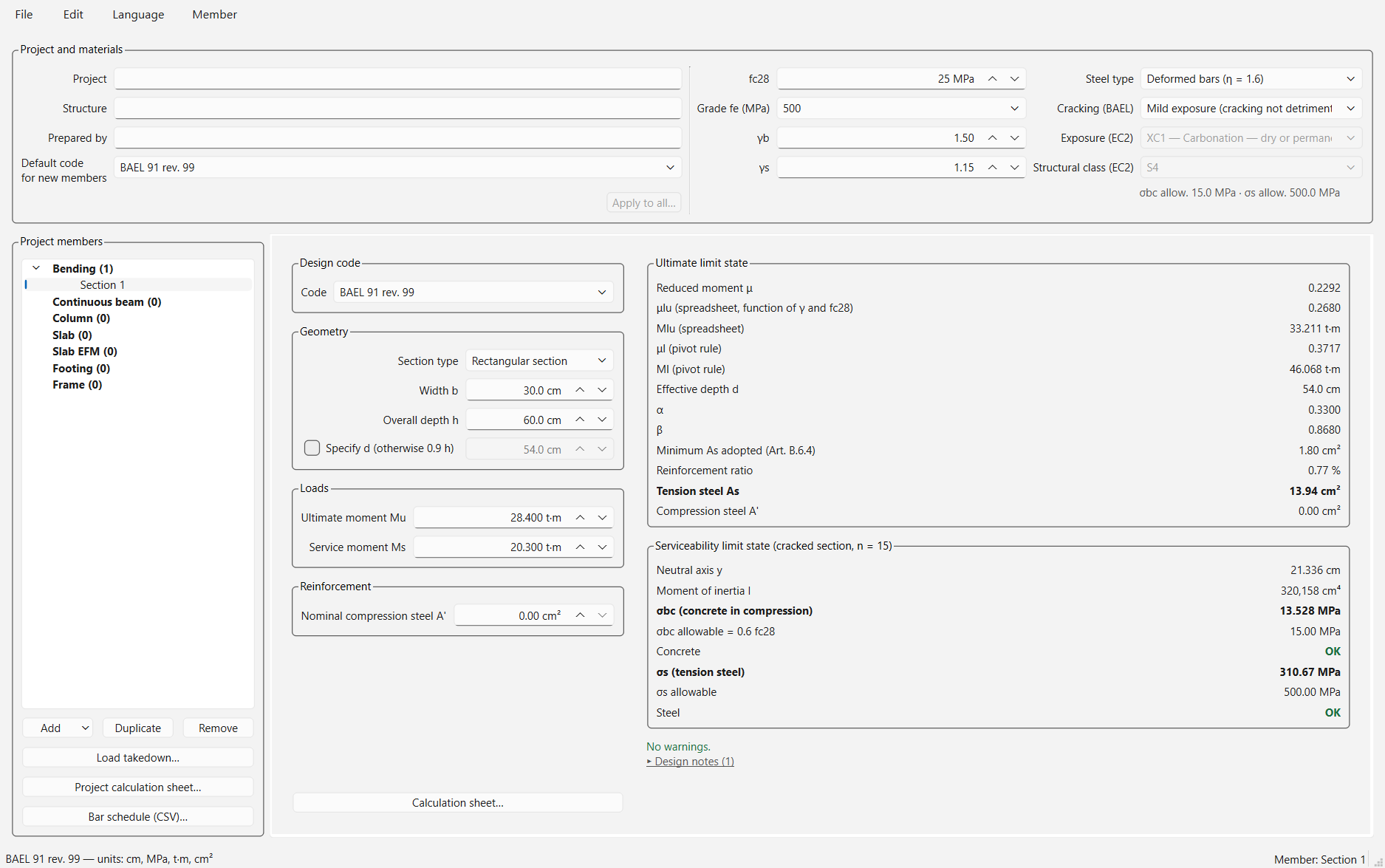Decrease Width b with down arrow

(x=603, y=390)
